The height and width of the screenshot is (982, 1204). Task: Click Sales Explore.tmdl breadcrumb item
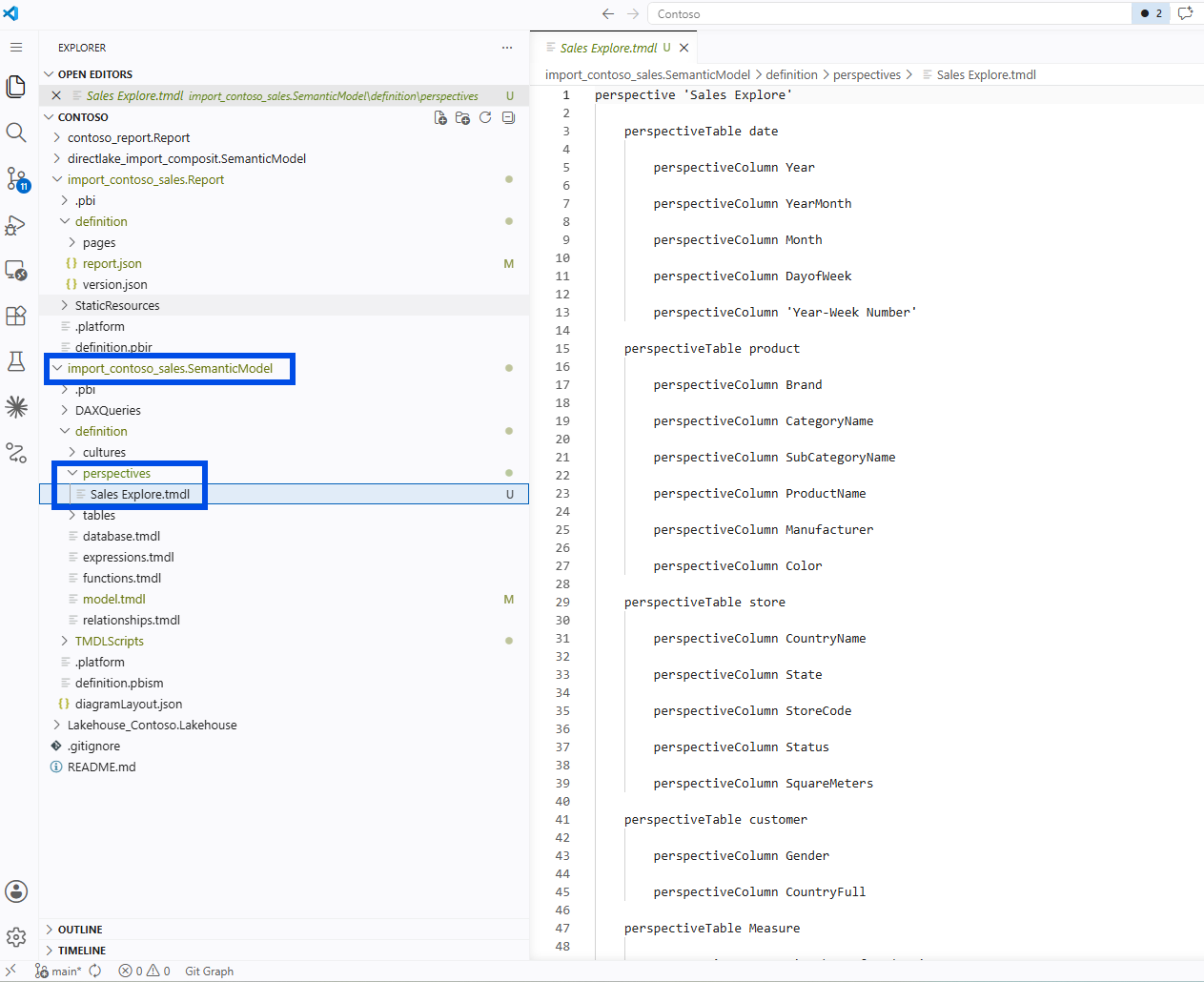point(986,74)
